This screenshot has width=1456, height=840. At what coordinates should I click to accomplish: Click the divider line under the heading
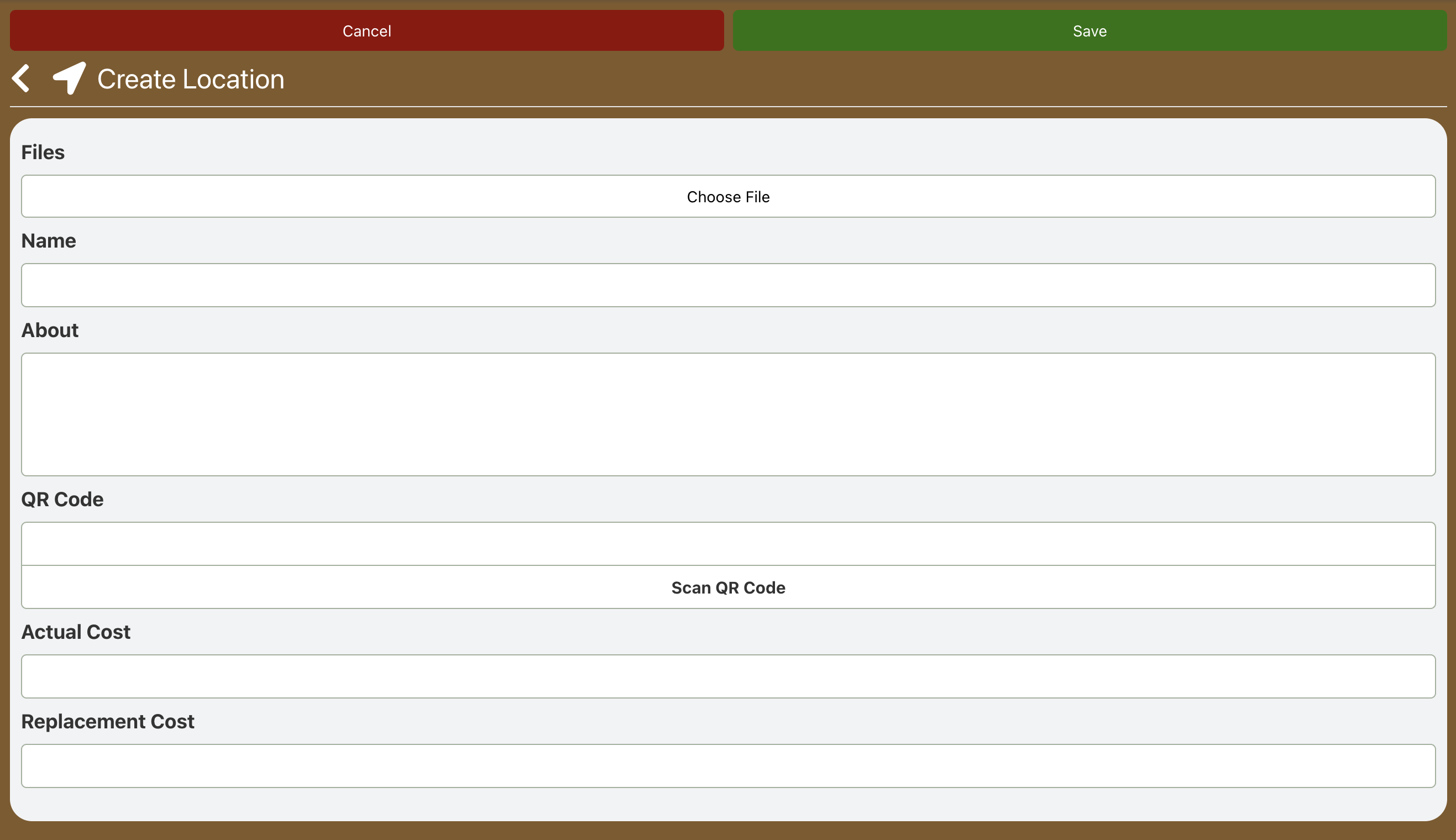[727, 107]
